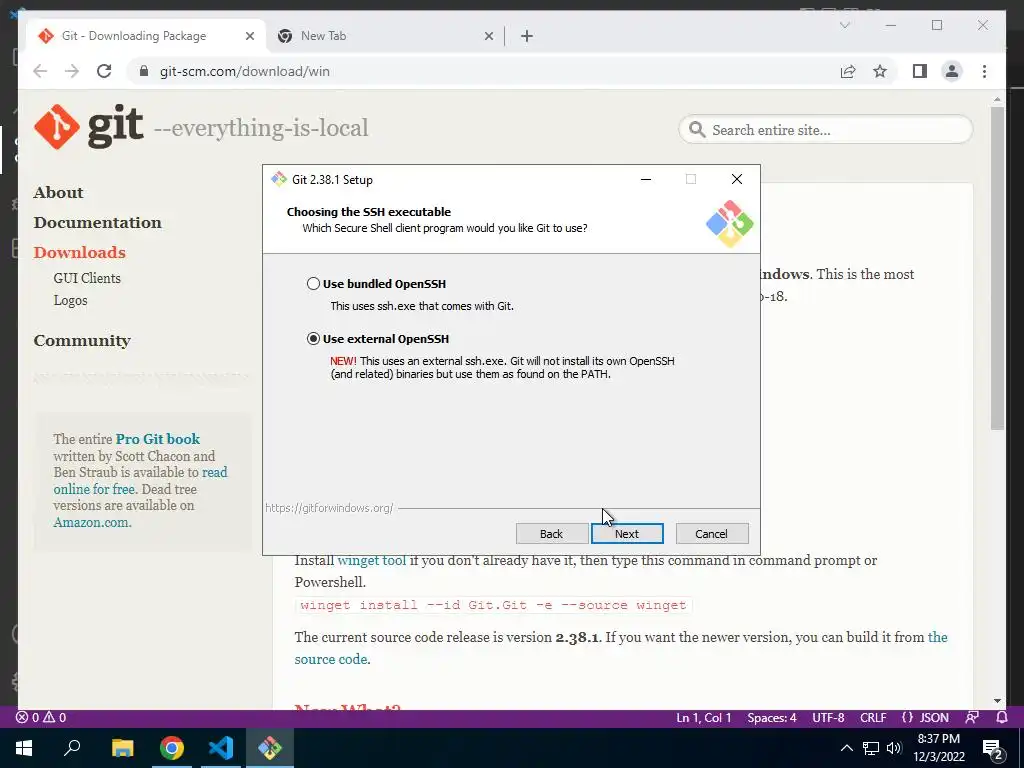Open Chrome three-dot menu
Screen dimensions: 1024x768
[984, 71]
